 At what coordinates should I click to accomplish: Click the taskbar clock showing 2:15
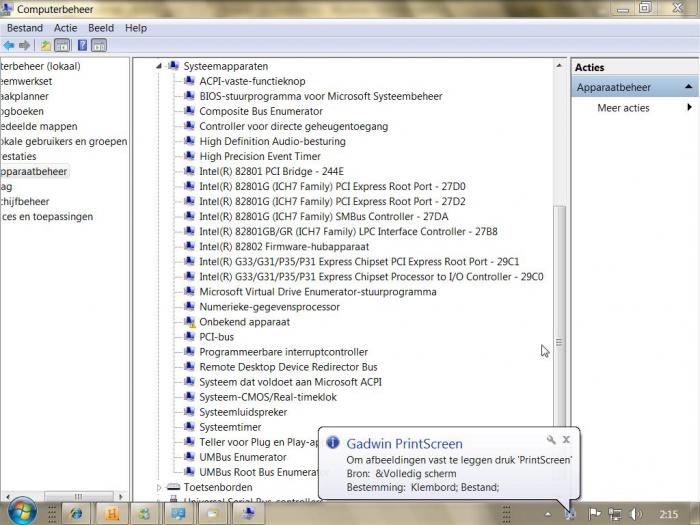point(668,514)
